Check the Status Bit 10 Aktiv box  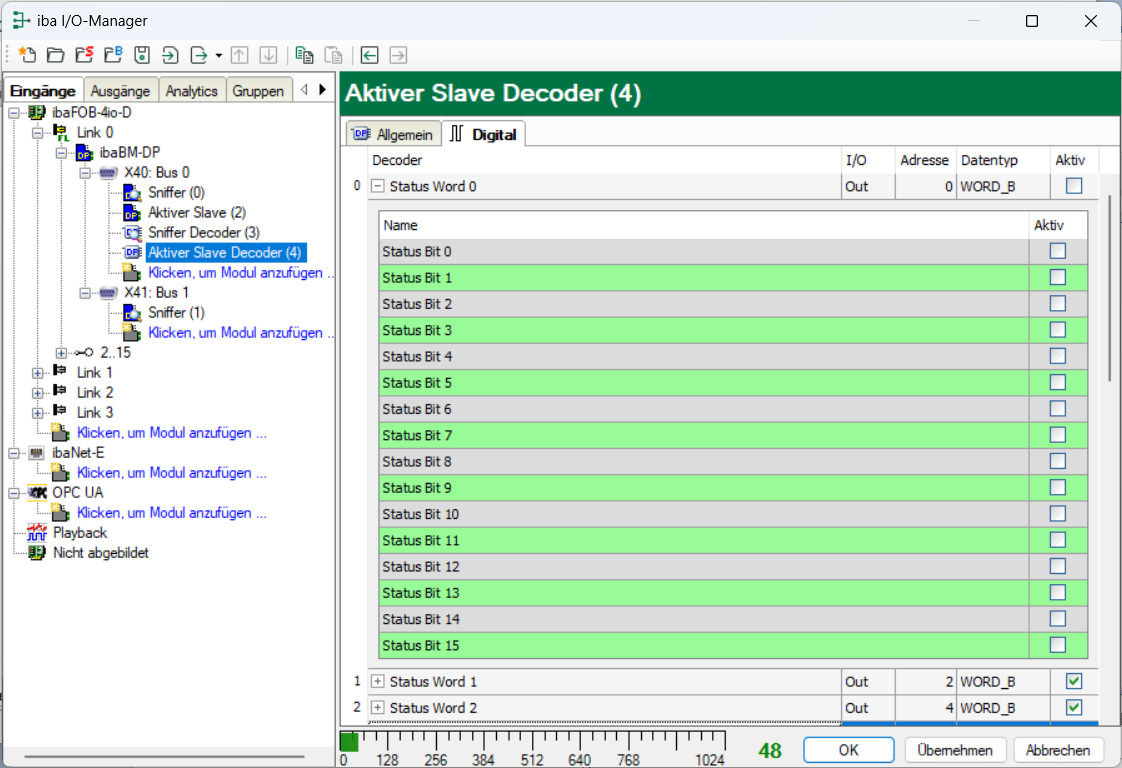point(1058,514)
